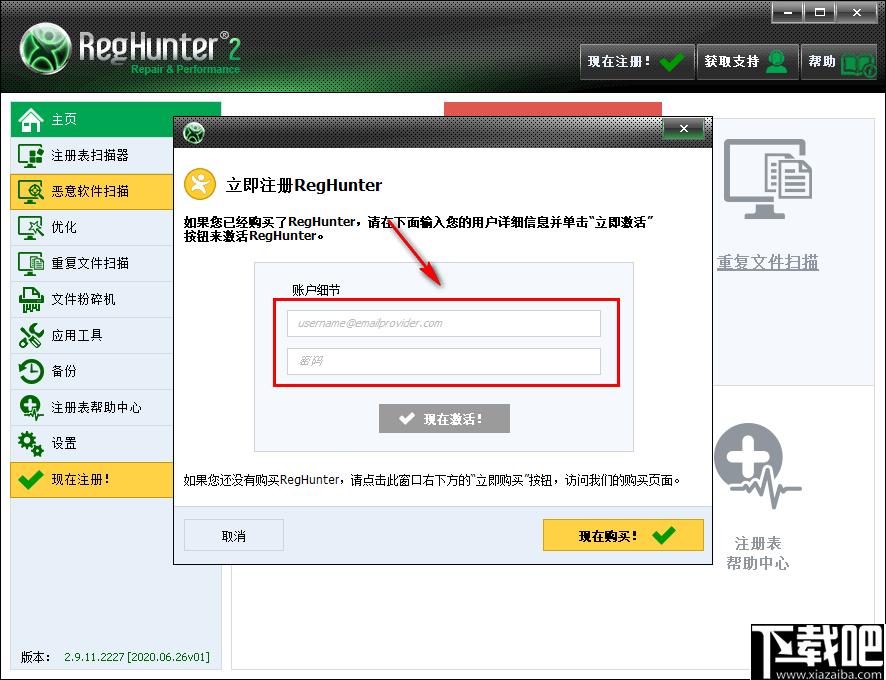The image size is (886, 680).
Task: Open 优化 in the sidebar
Action: (x=92, y=228)
